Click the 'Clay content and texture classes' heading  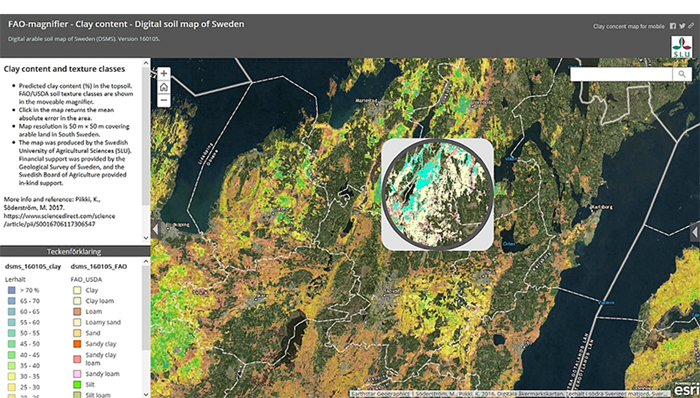[x=64, y=69]
